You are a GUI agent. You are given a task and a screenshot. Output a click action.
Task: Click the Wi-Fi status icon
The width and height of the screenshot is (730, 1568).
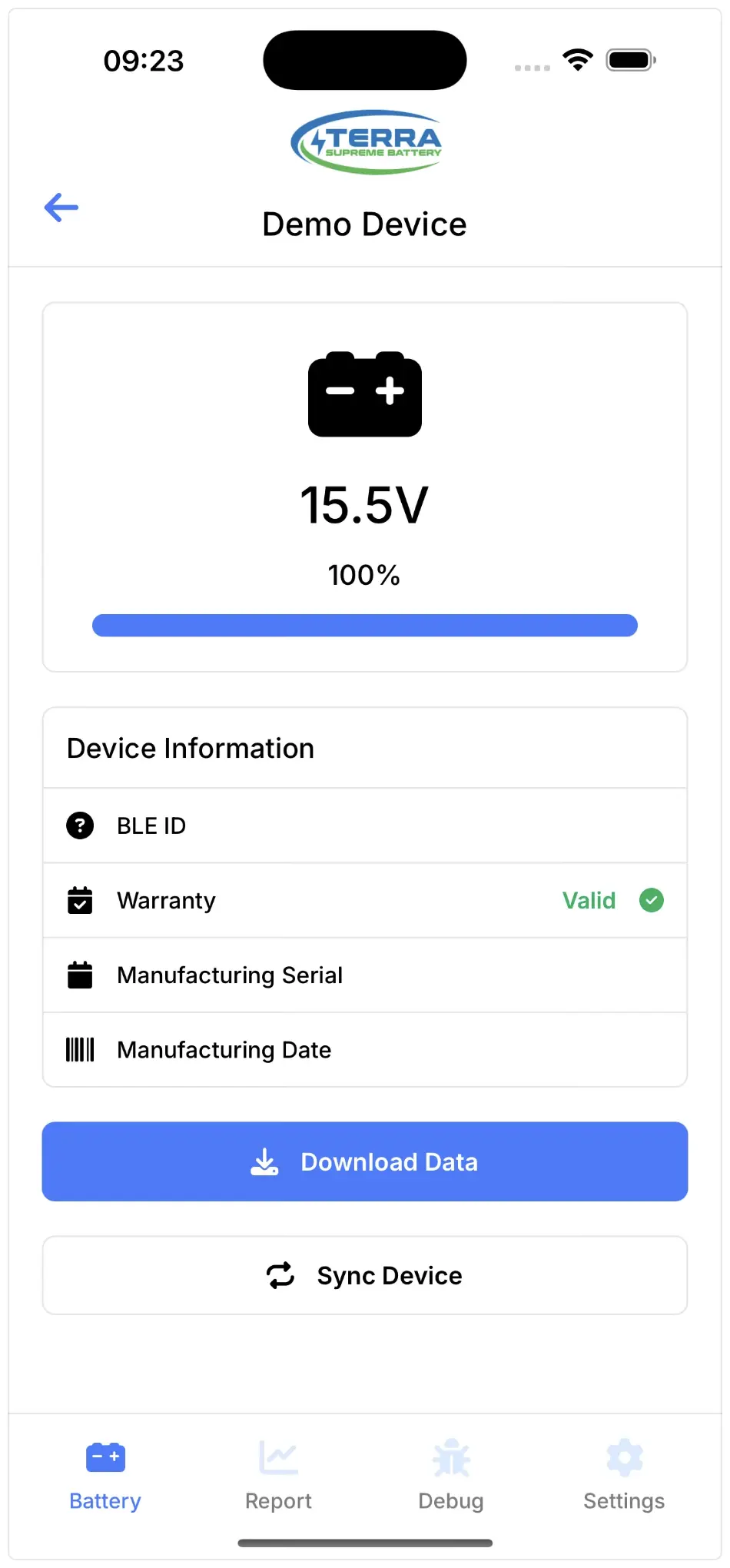coord(578,60)
